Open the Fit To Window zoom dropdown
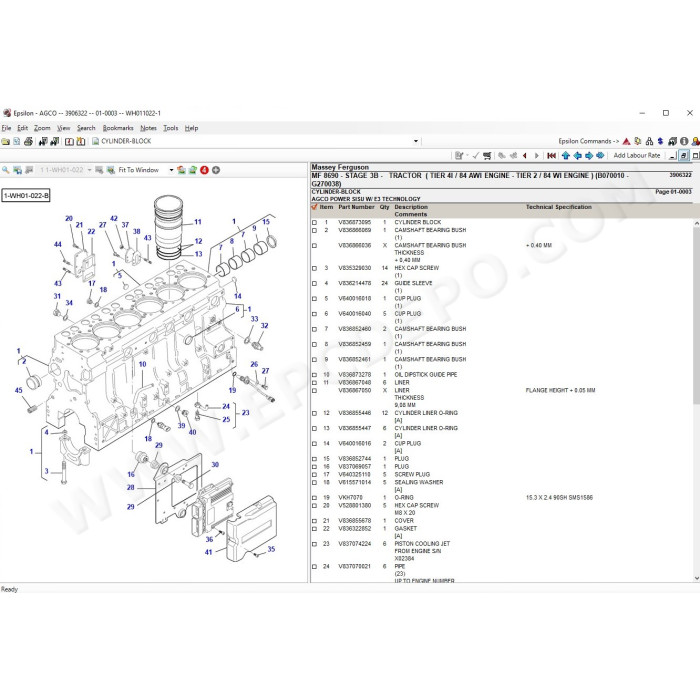Image resolution: width=700 pixels, height=700 pixels. [171, 170]
